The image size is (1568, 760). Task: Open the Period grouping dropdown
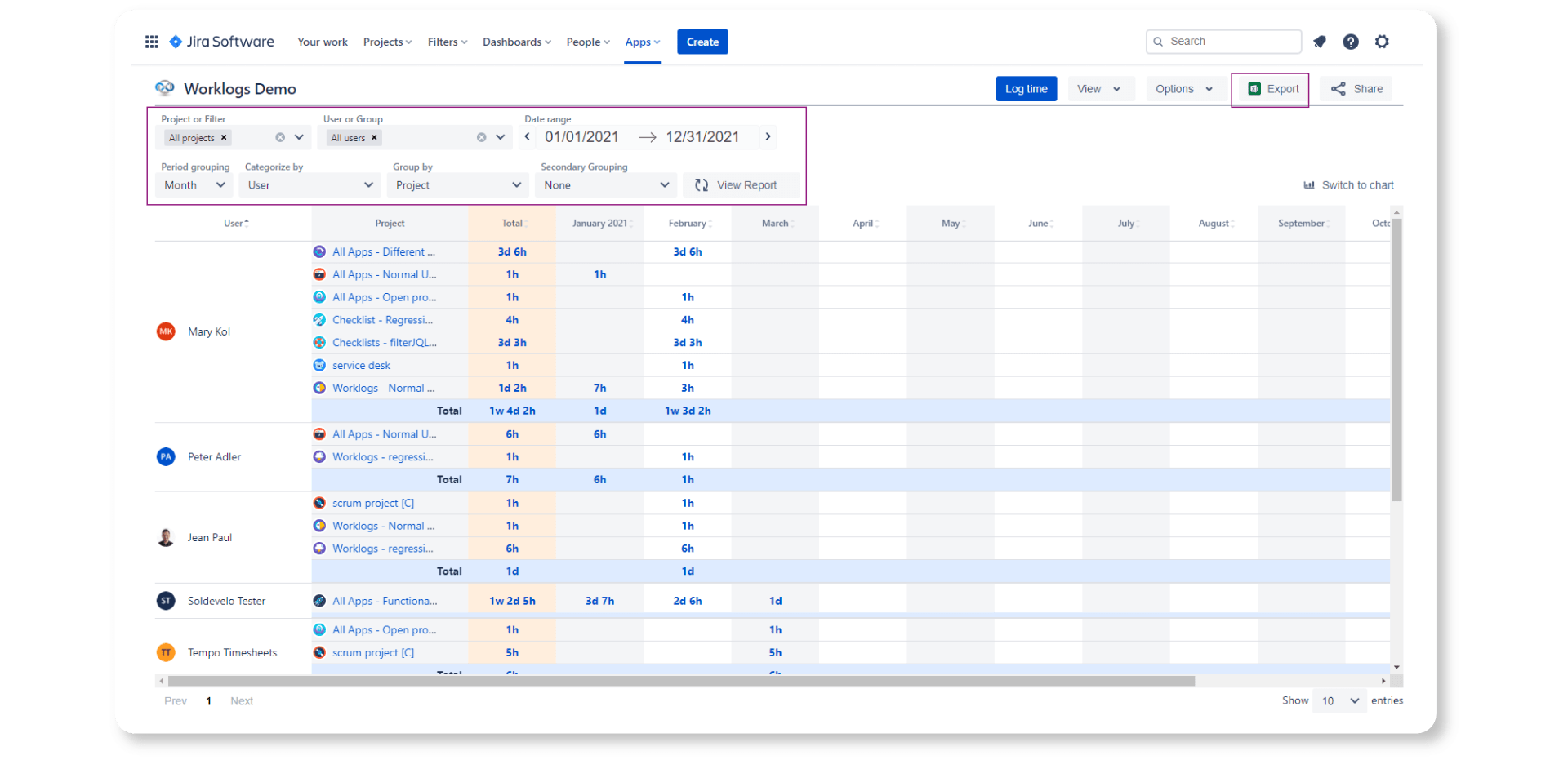194,184
